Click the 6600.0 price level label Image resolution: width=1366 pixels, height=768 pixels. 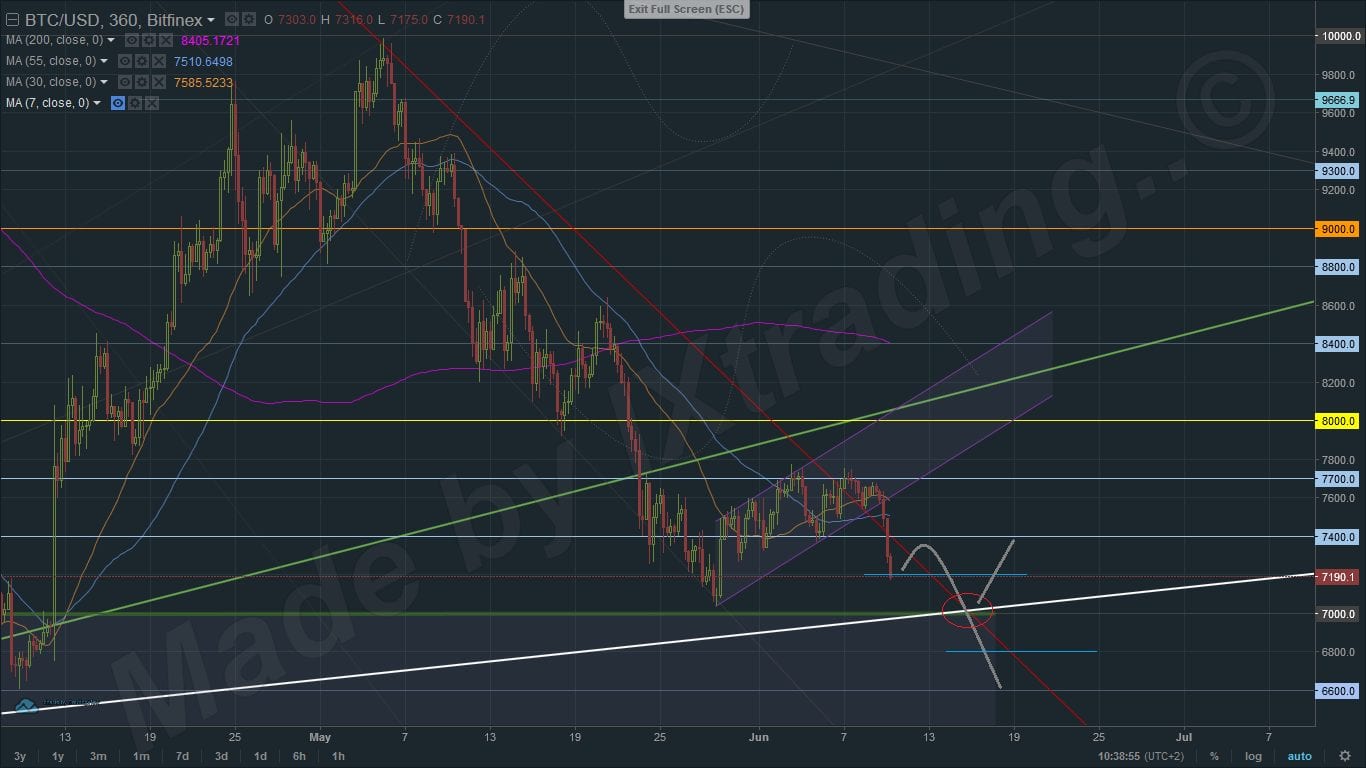[x=1338, y=691]
